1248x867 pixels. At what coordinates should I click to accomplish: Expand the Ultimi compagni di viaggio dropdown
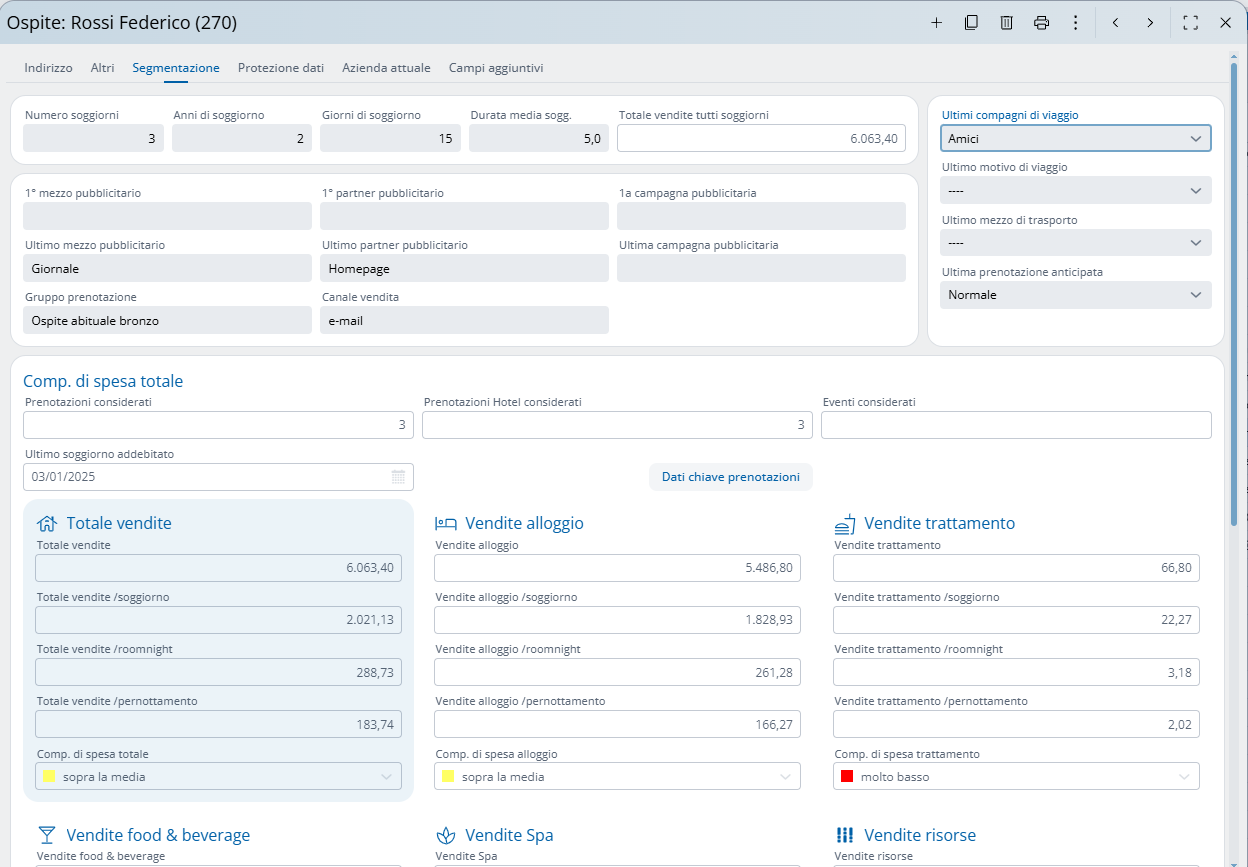click(1195, 139)
